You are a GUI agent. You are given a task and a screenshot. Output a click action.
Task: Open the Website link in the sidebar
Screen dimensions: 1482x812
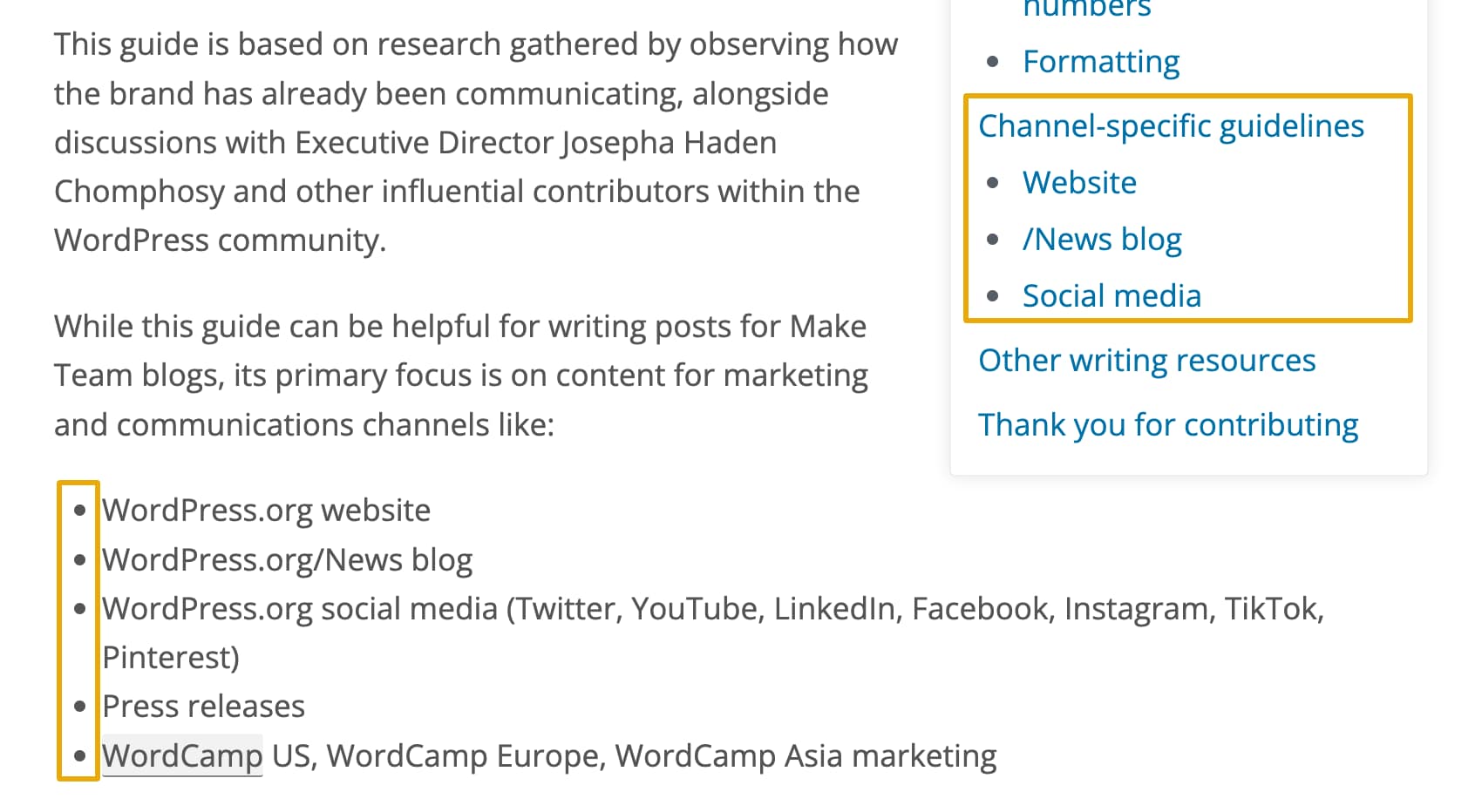1079,183
